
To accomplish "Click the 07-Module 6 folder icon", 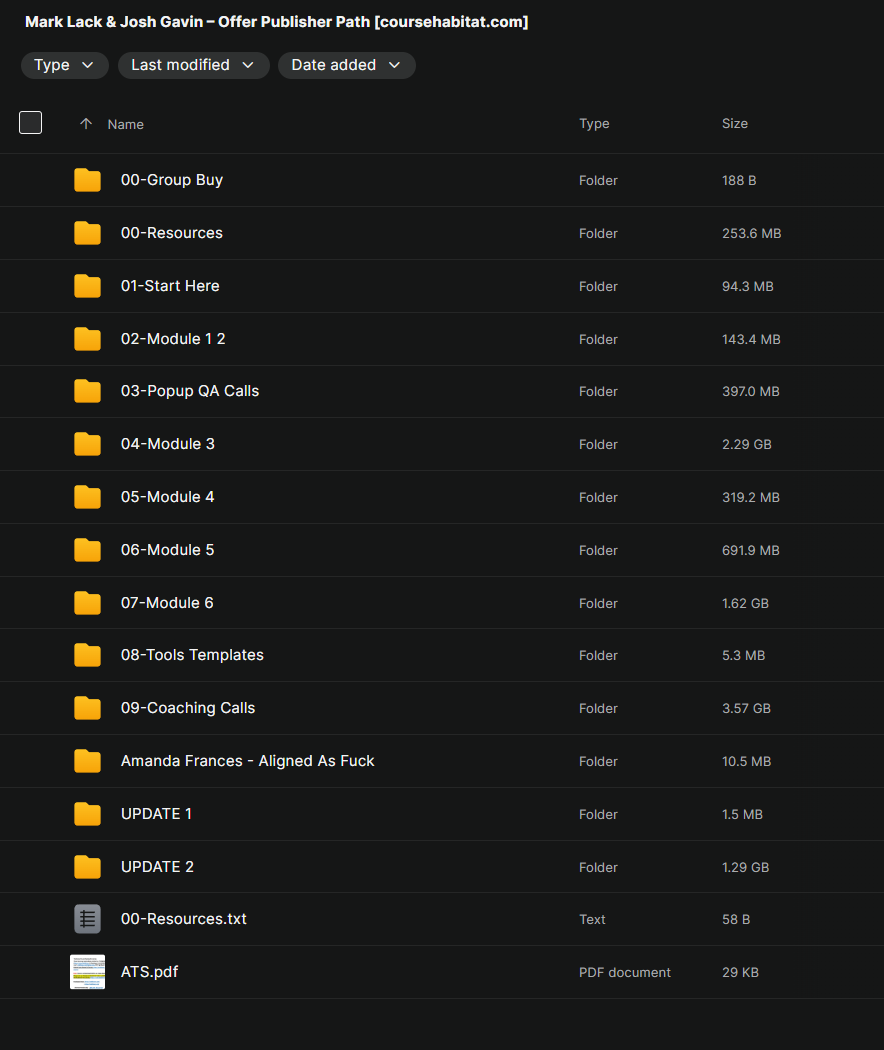I will pos(88,603).
